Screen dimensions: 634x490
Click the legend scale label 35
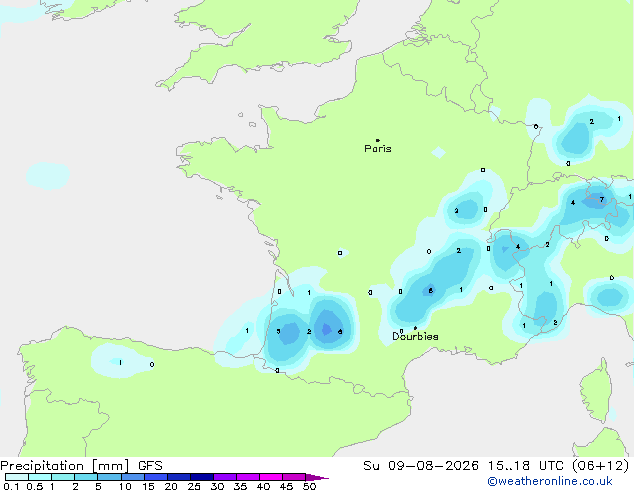pyautogui.click(x=240, y=486)
